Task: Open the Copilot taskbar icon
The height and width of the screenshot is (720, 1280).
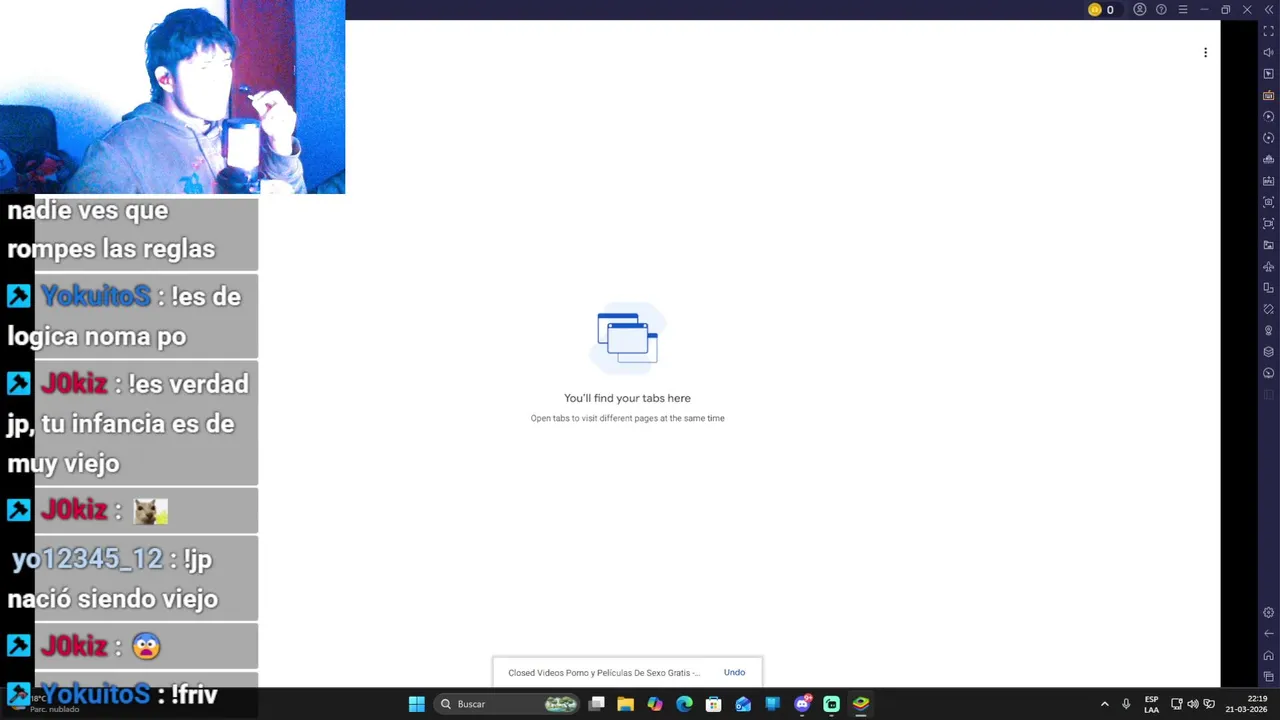Action: (x=655, y=704)
